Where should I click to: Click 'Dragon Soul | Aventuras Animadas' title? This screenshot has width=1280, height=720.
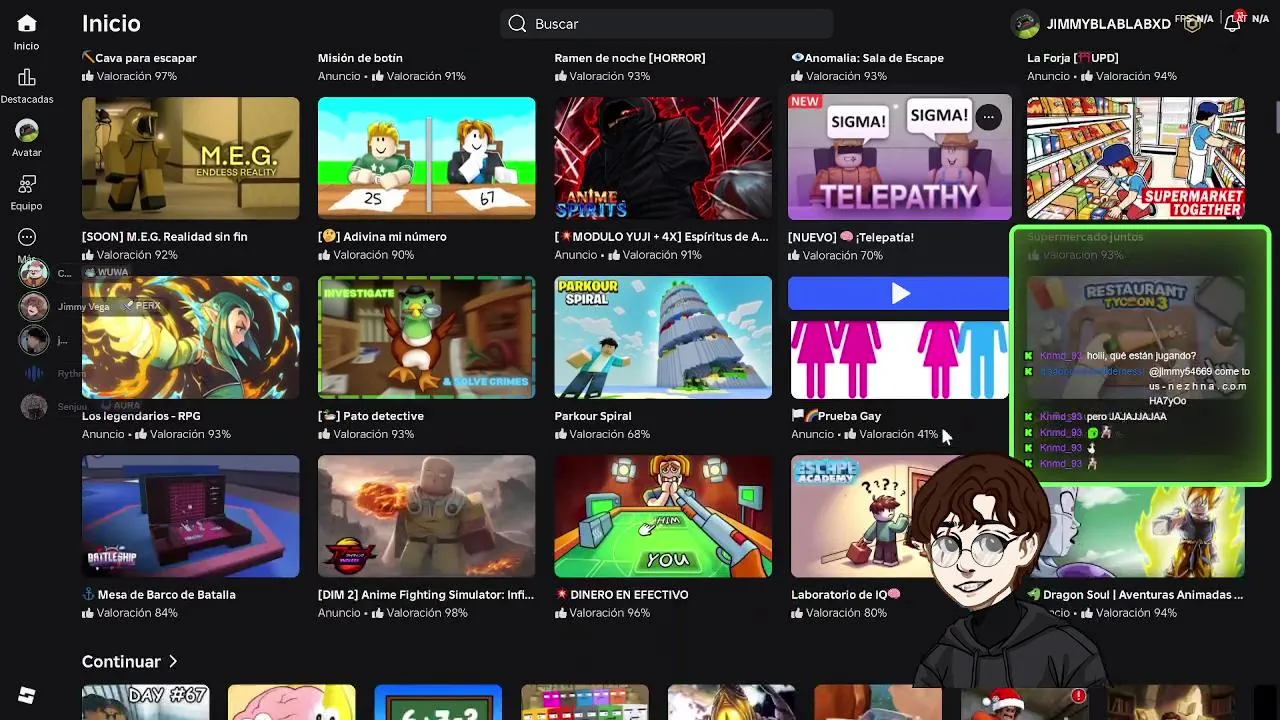(x=1135, y=595)
